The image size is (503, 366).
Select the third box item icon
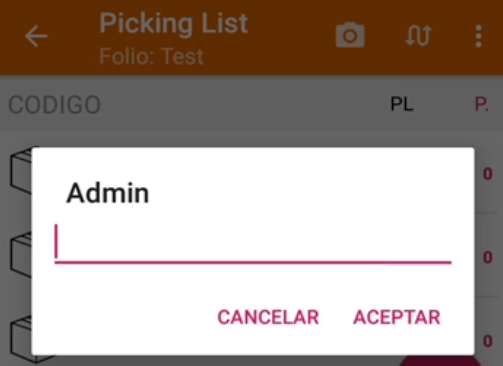(21, 338)
